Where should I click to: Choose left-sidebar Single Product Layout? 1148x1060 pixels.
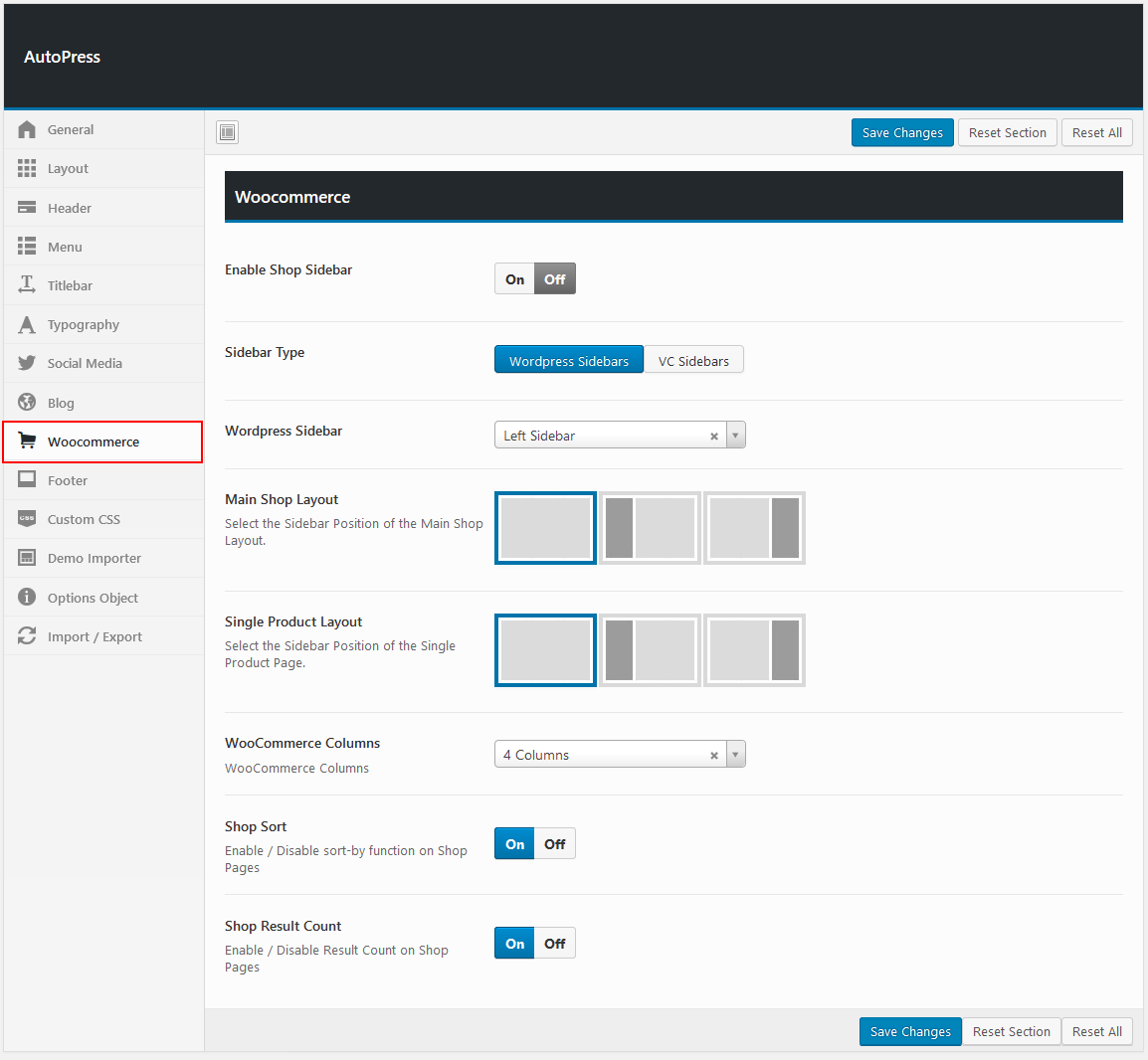point(651,650)
